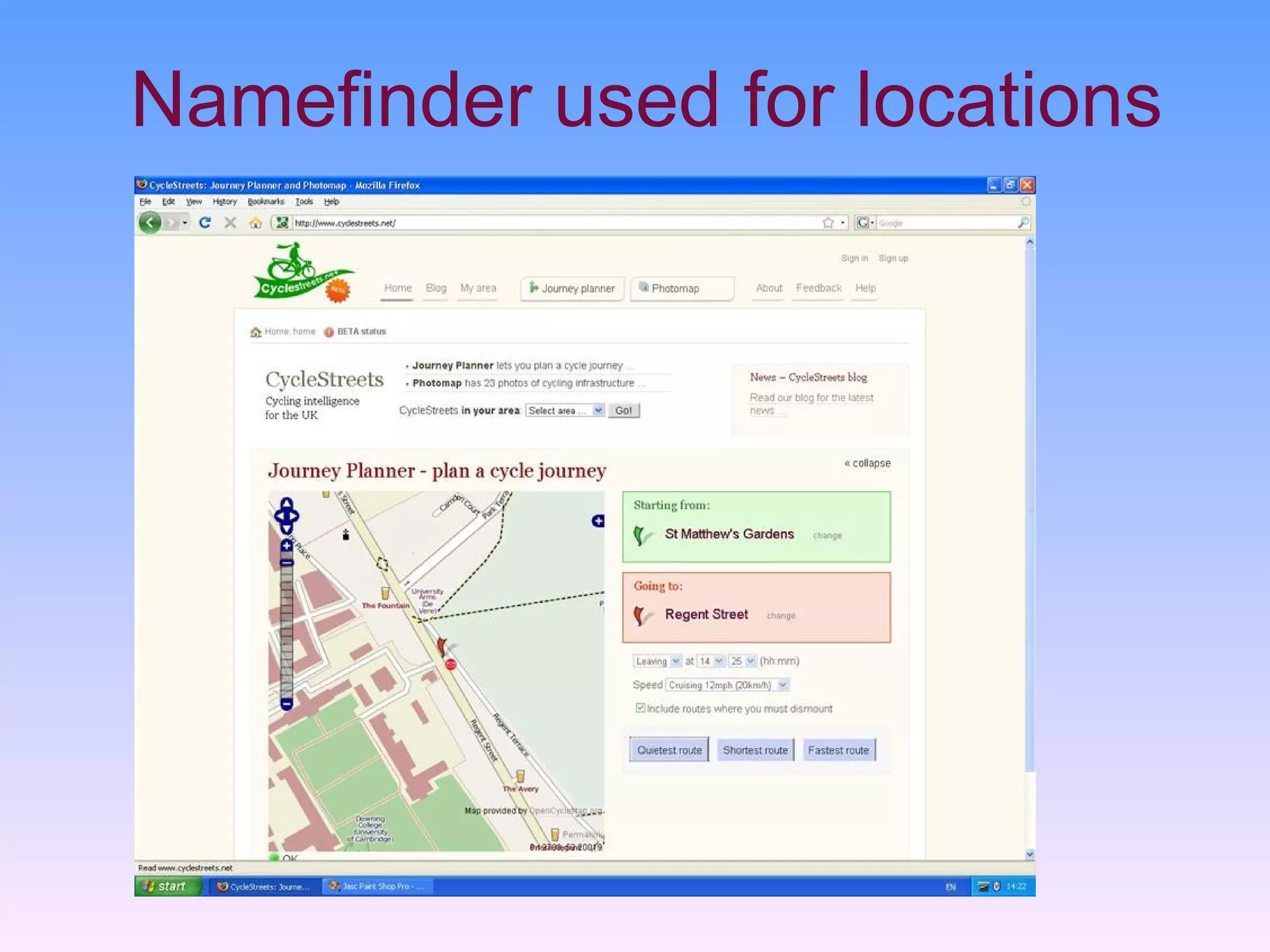The height and width of the screenshot is (952, 1270).
Task: Click the Sign in link
Action: click(855, 258)
